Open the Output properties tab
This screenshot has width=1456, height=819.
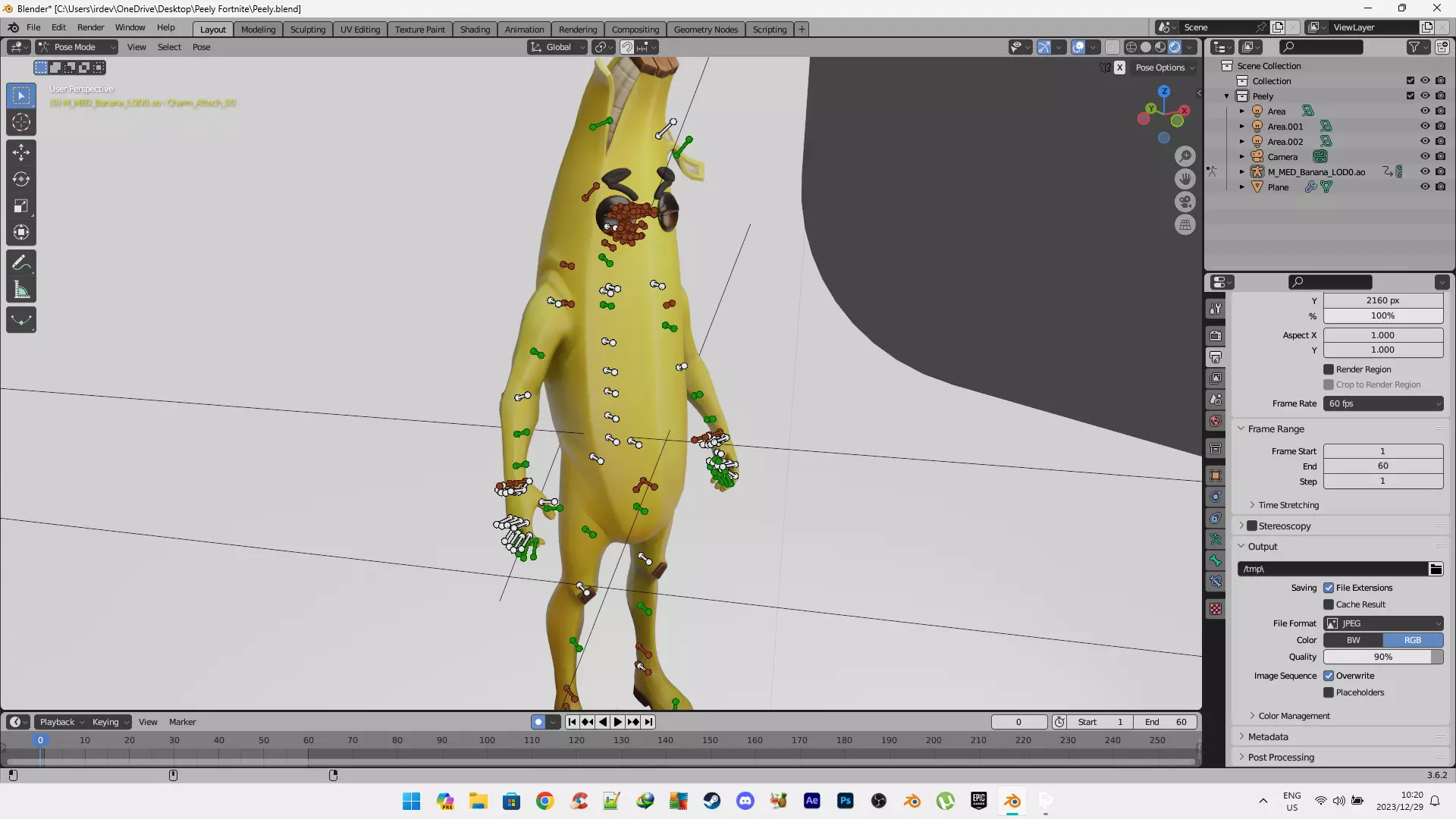(1216, 356)
